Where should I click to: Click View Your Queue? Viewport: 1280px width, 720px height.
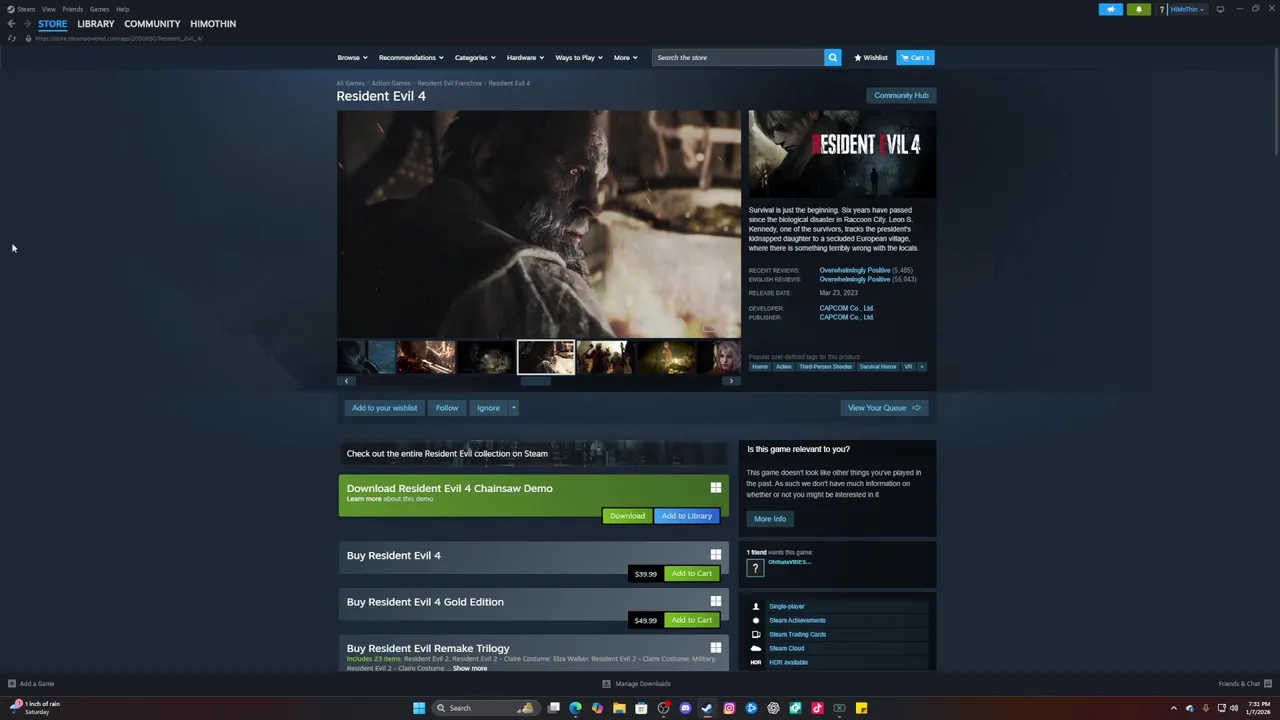(x=884, y=408)
